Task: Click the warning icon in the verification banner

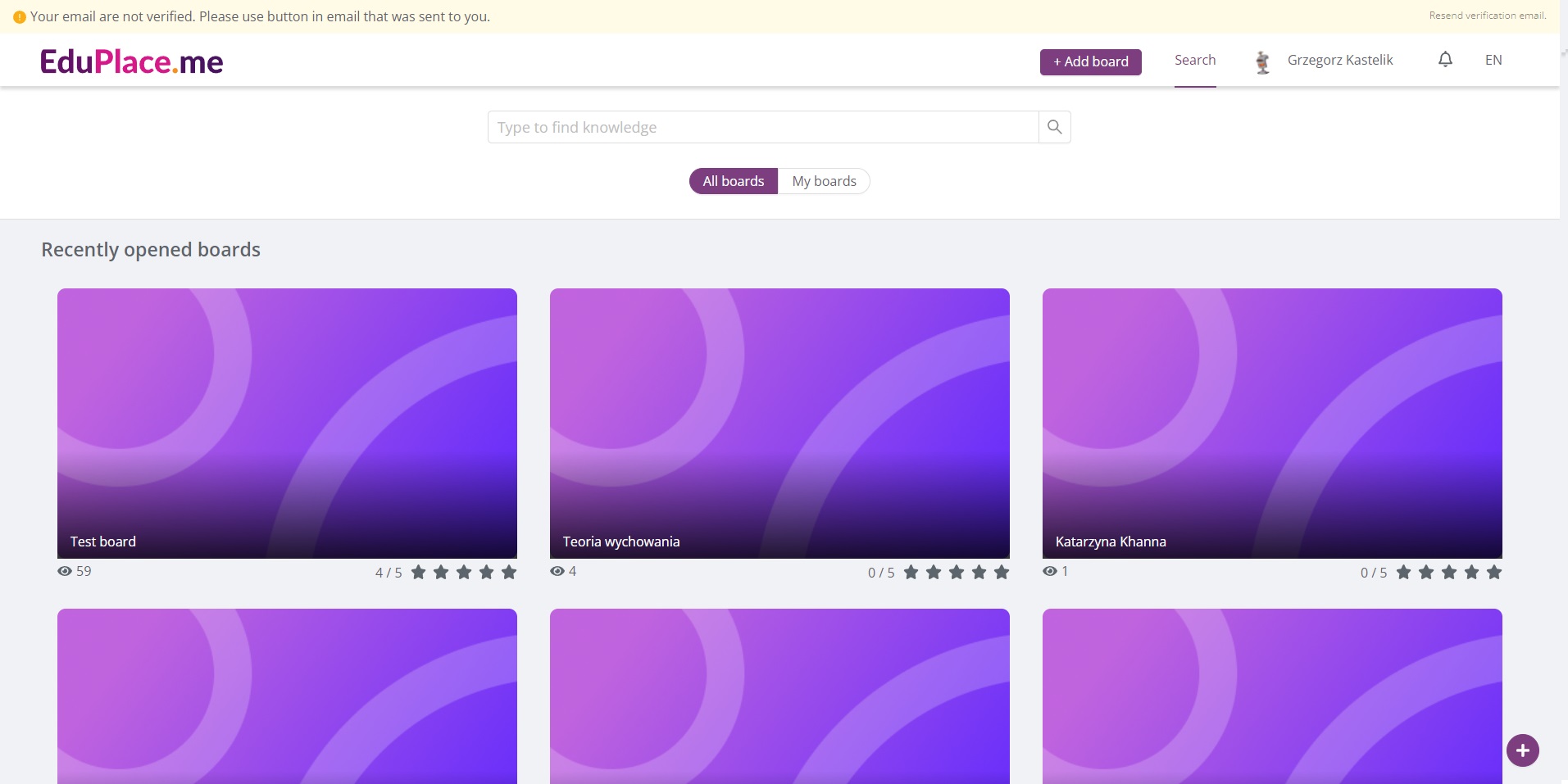Action: (x=20, y=17)
